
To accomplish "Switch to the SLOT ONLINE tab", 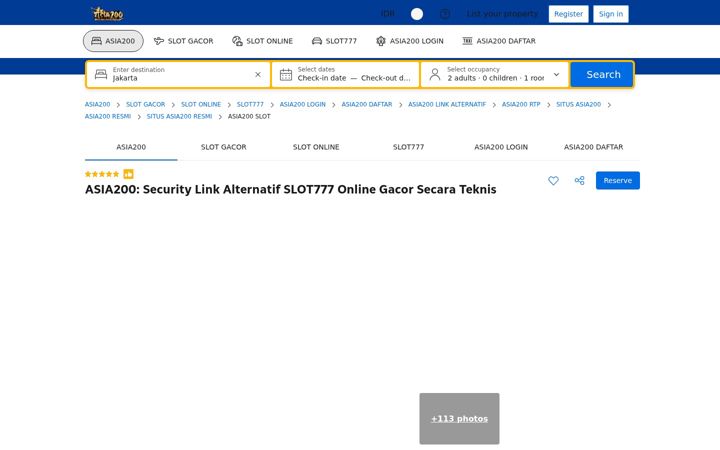I will pos(316,147).
